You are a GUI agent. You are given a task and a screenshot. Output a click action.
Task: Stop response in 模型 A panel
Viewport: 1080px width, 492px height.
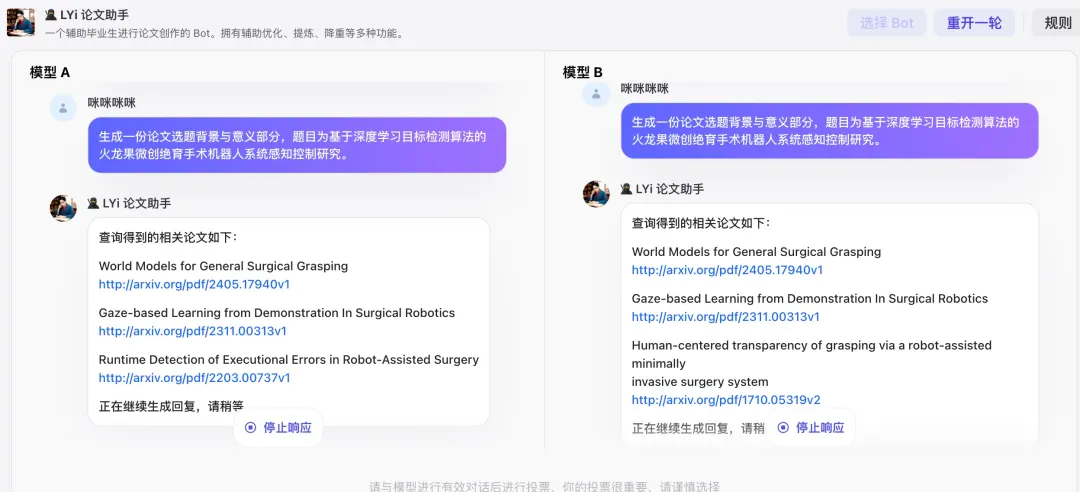pos(278,427)
